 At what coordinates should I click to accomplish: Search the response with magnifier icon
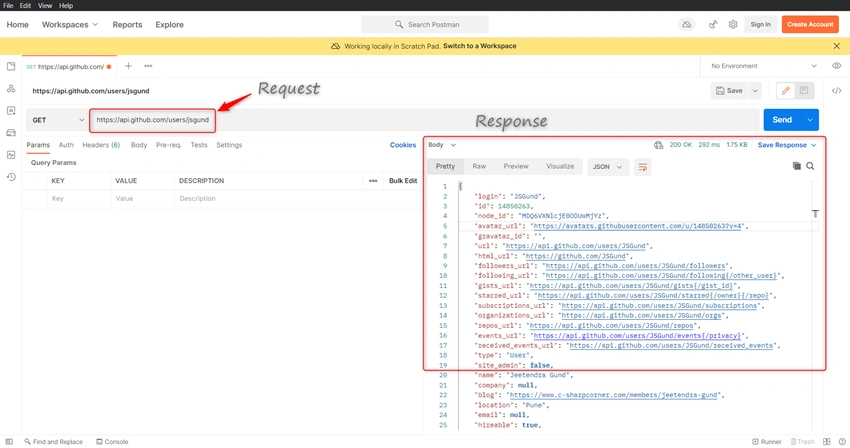click(x=810, y=166)
